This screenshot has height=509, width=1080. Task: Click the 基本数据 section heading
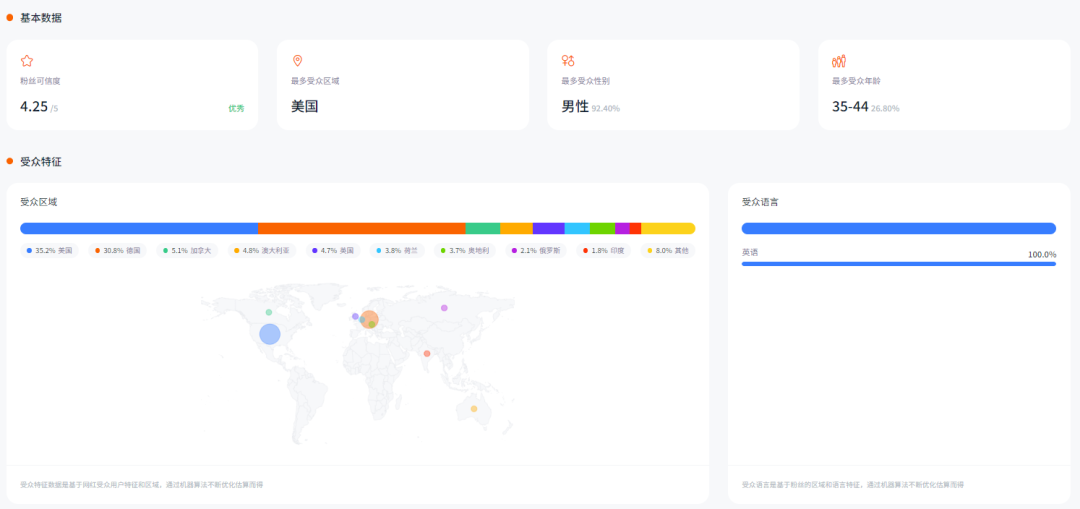click(41, 18)
